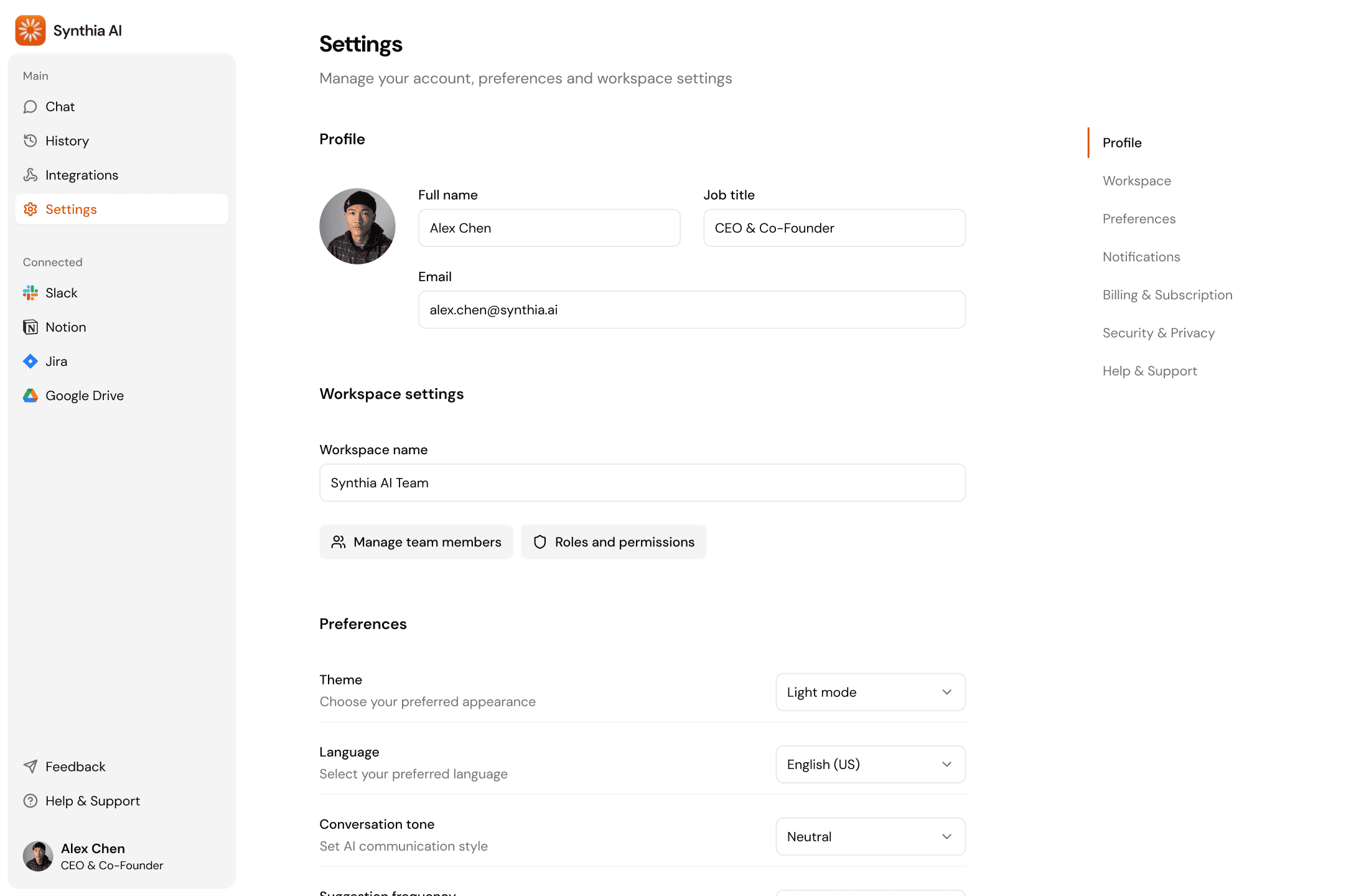Screen dimensions: 1369x896
Task: Open Slack from connected apps
Action: click(x=30, y=292)
